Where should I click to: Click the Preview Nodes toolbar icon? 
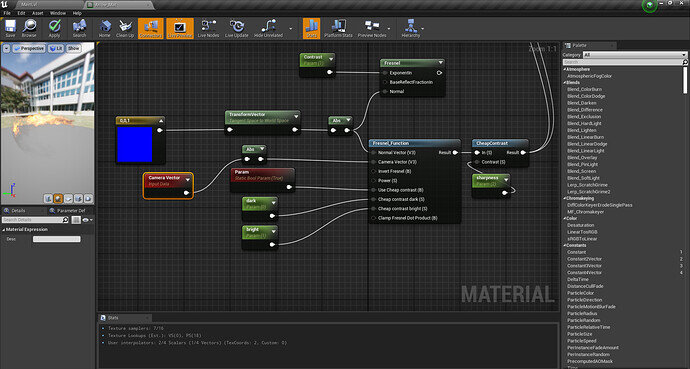click(x=372, y=29)
